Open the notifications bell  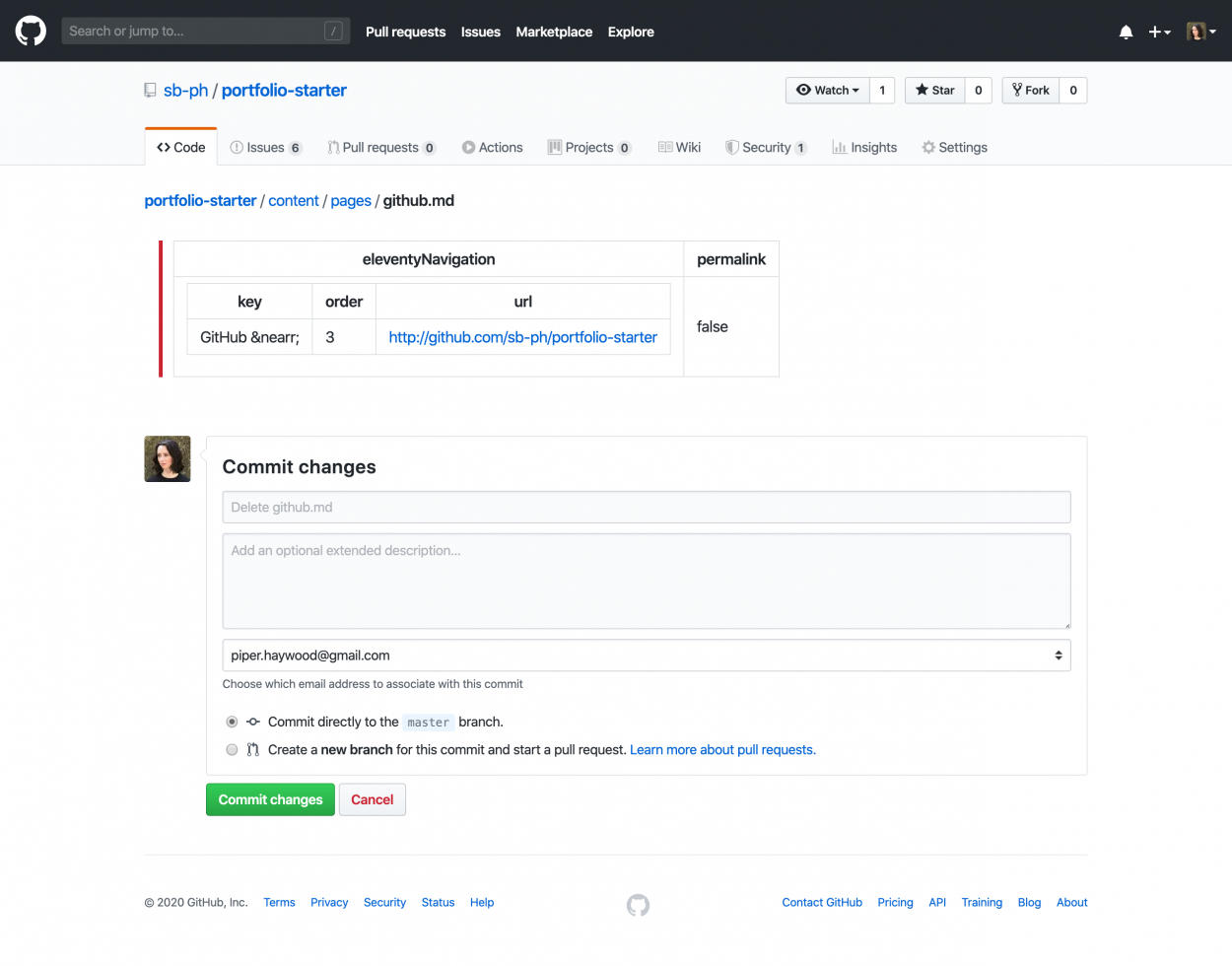1126,32
